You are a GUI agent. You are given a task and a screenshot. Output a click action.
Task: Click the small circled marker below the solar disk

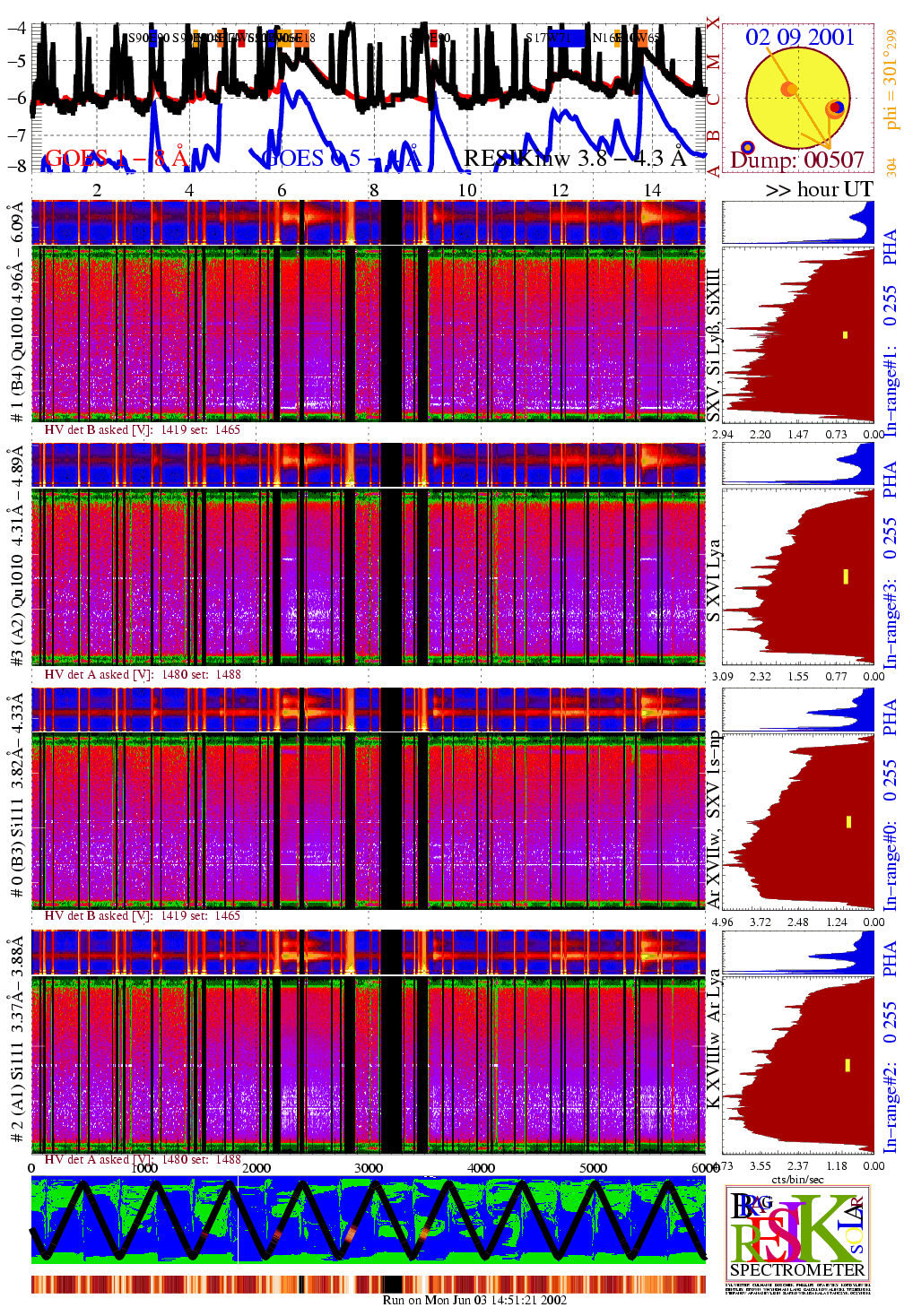pyautogui.click(x=748, y=147)
